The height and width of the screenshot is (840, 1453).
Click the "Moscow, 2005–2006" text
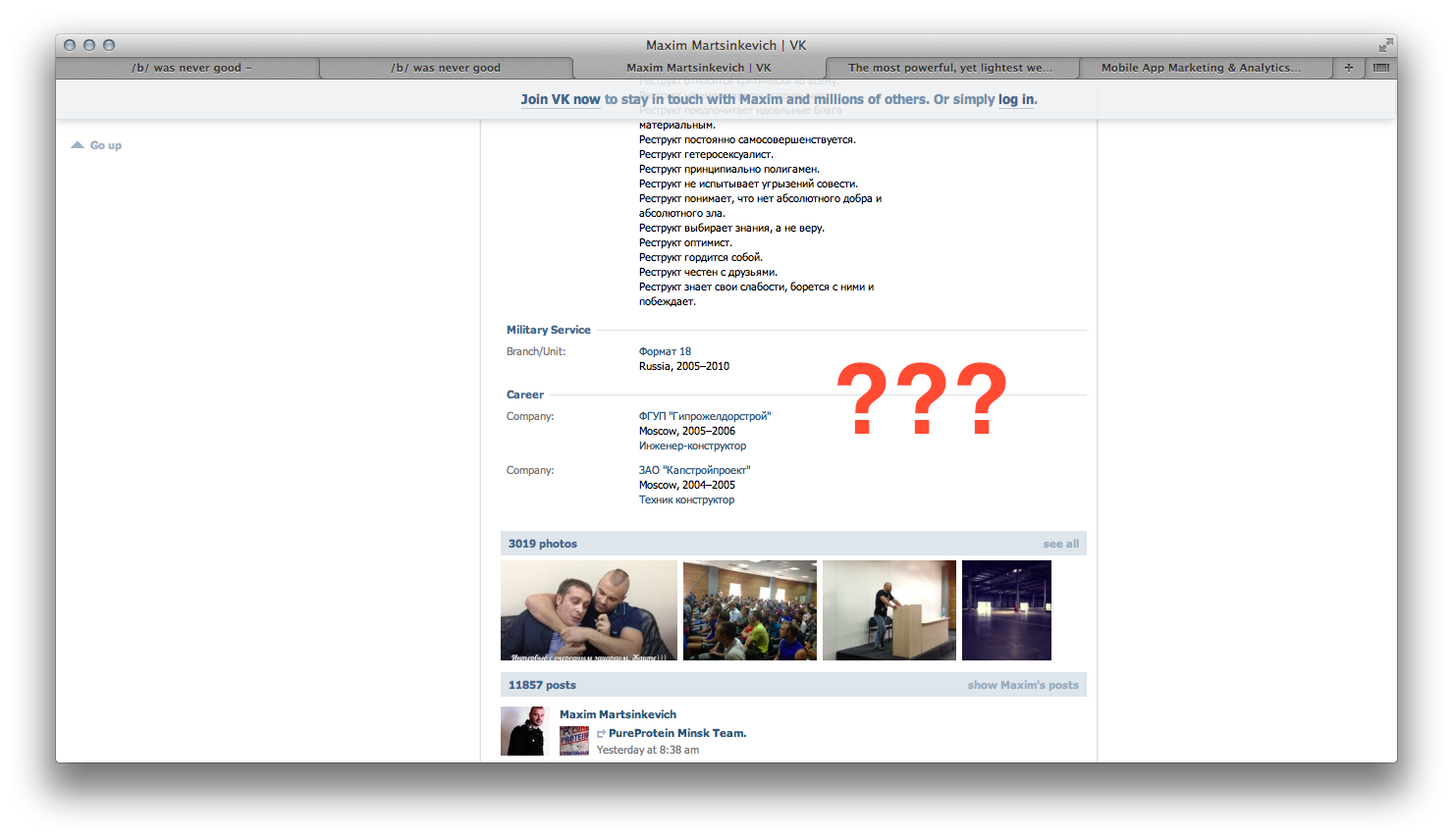(687, 431)
